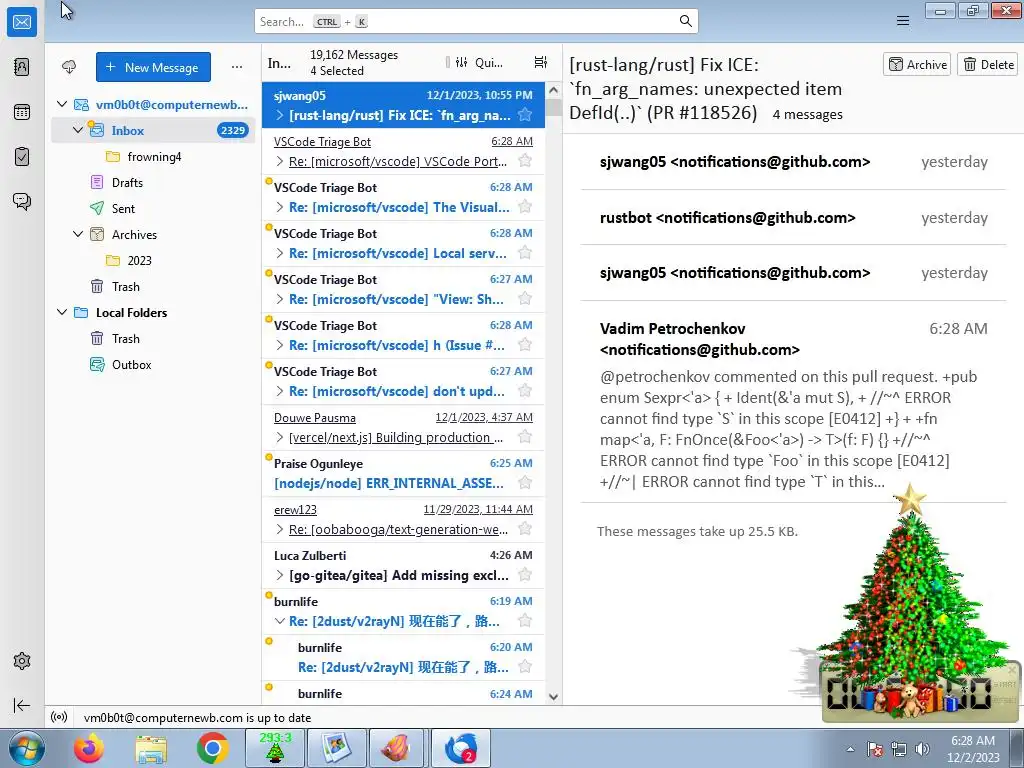This screenshot has width=1024, height=768.
Task: Open Christmas tree countdown taskbar app
Action: [274, 748]
